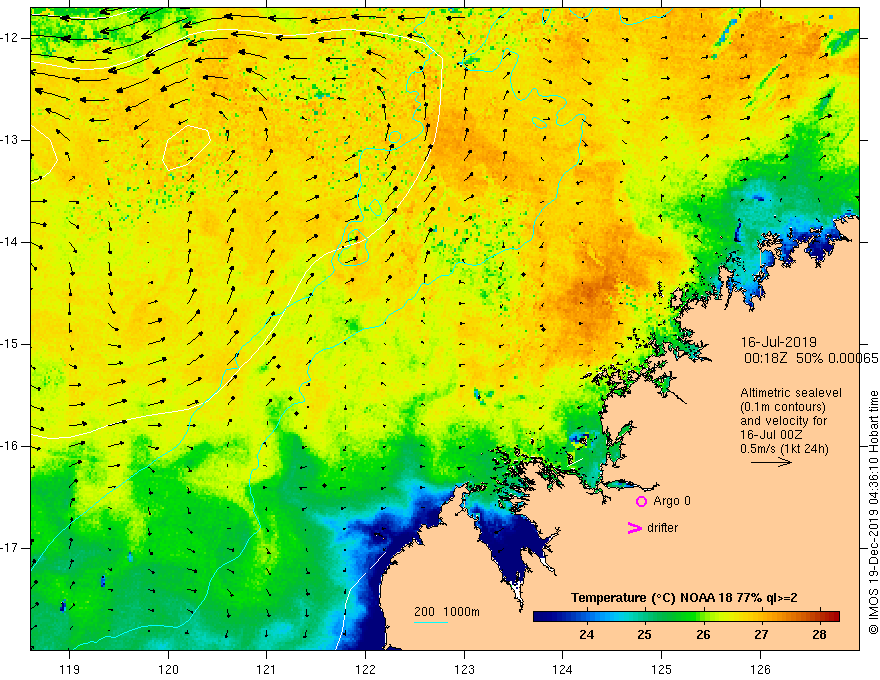Click the color bar tick label 24
The width and height of the screenshot is (880, 680).
[x=586, y=635]
